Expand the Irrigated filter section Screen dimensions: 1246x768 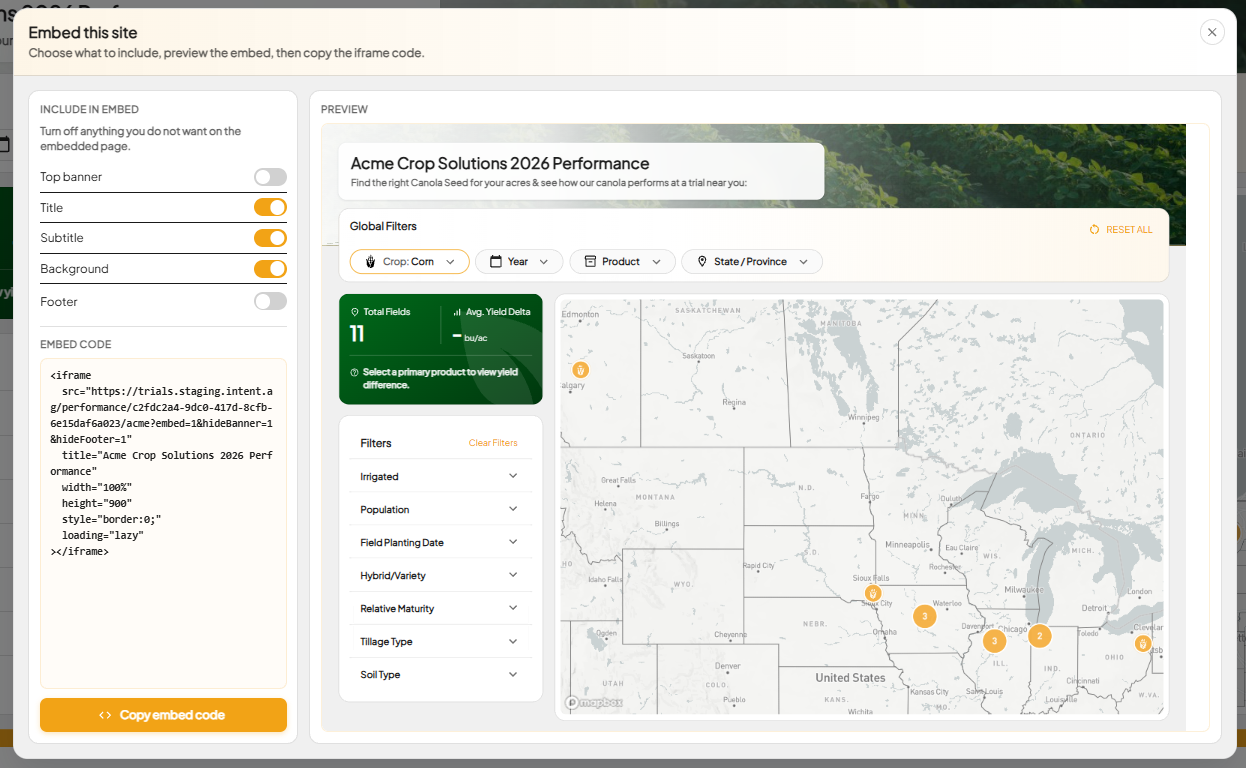point(440,477)
